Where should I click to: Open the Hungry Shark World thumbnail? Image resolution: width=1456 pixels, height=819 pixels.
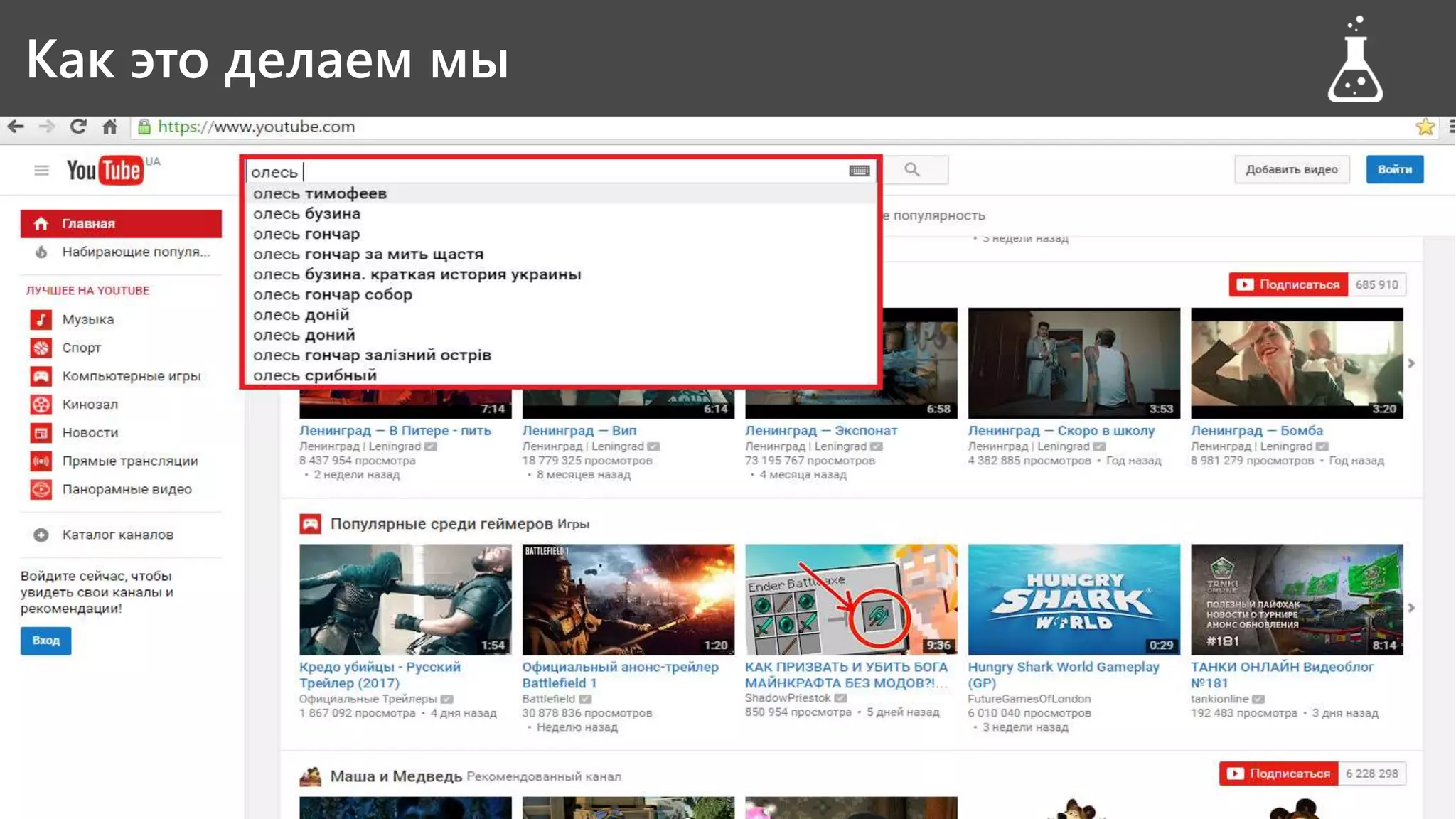click(x=1074, y=599)
